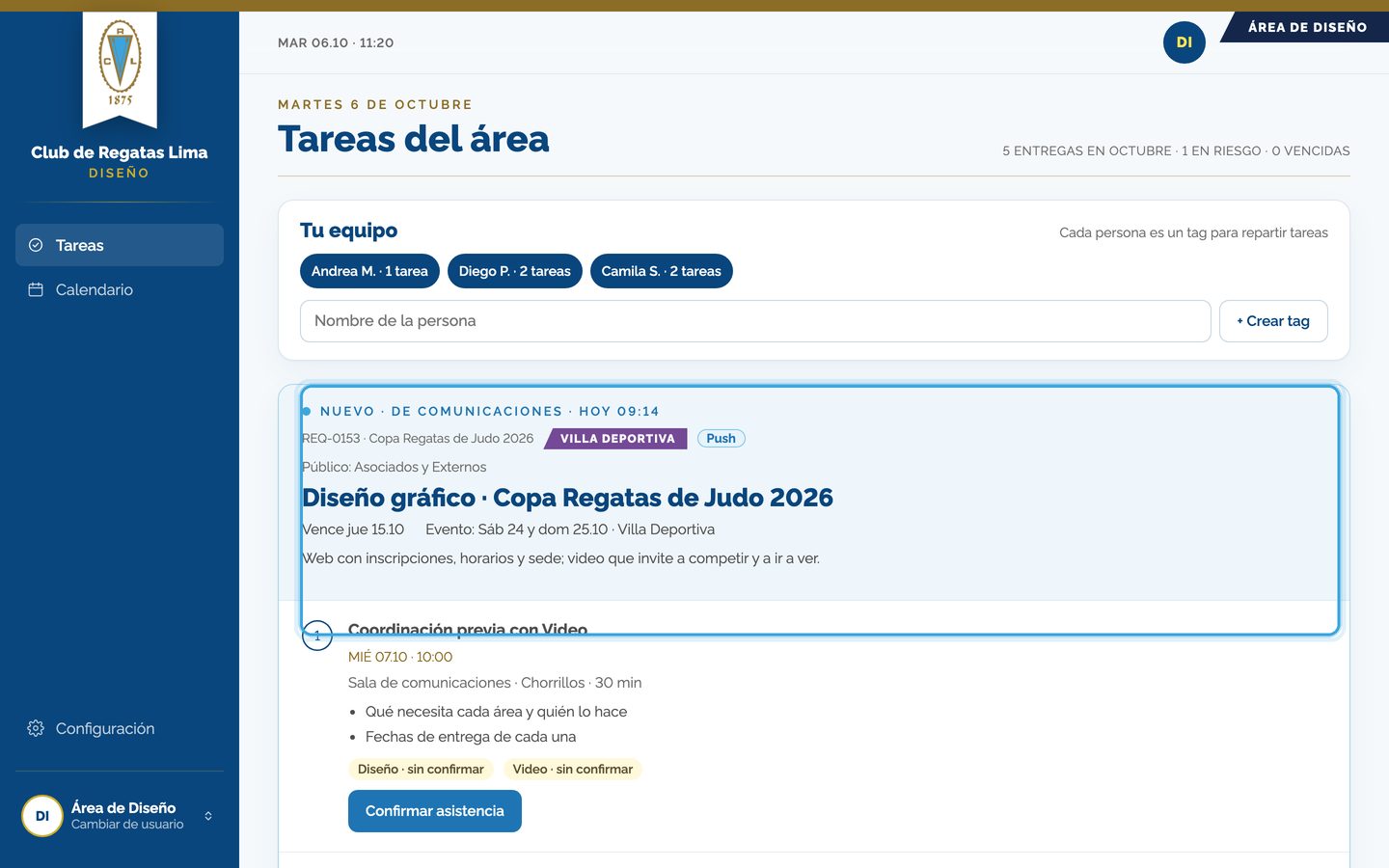Click Cambiar de usuario
Viewport: 1389px width, 868px height.
127,825
